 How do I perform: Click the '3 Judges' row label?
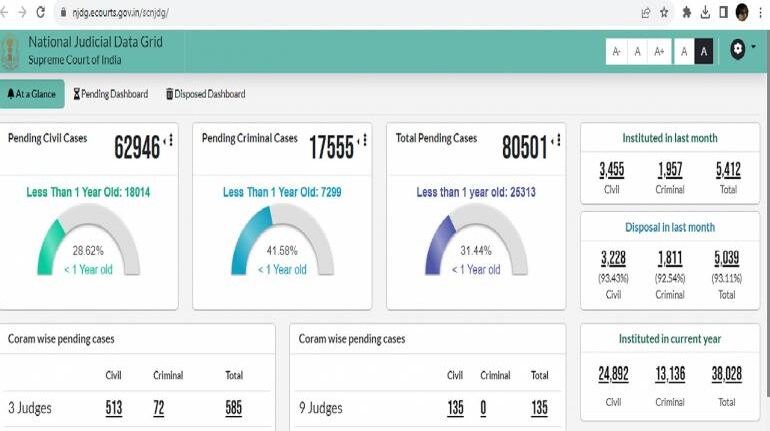(x=30, y=408)
